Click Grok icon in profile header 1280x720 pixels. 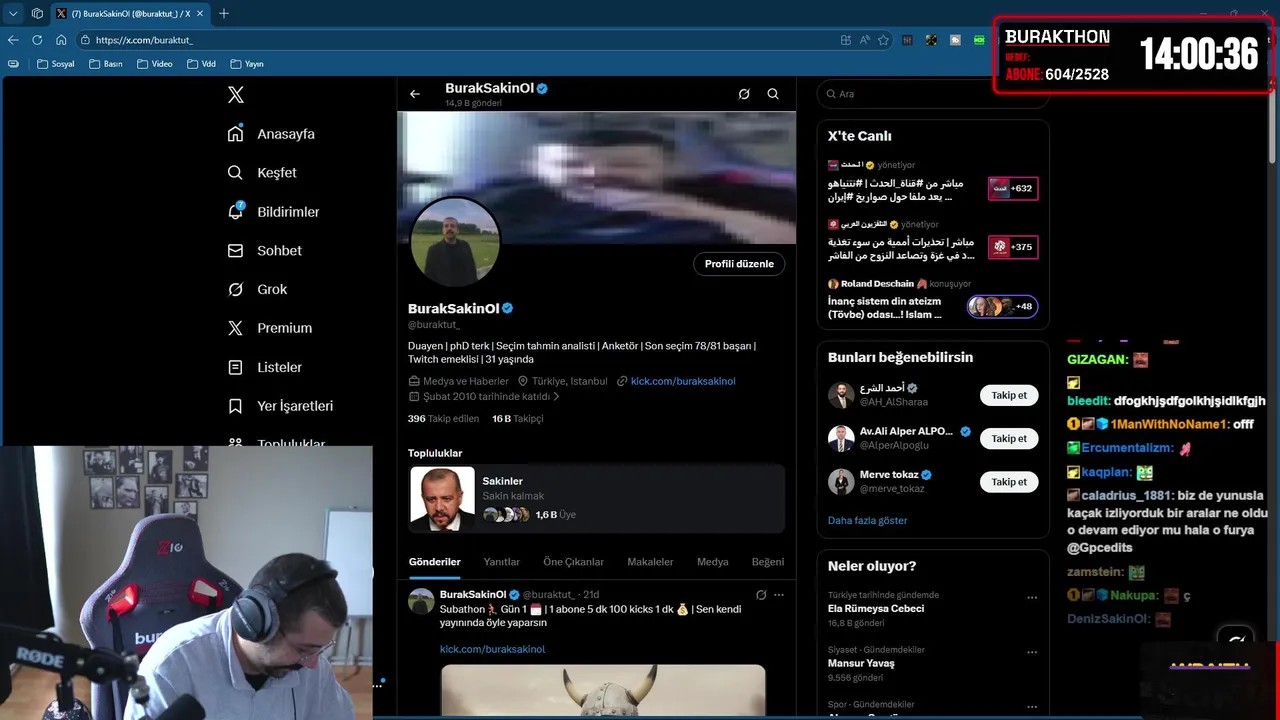(744, 94)
